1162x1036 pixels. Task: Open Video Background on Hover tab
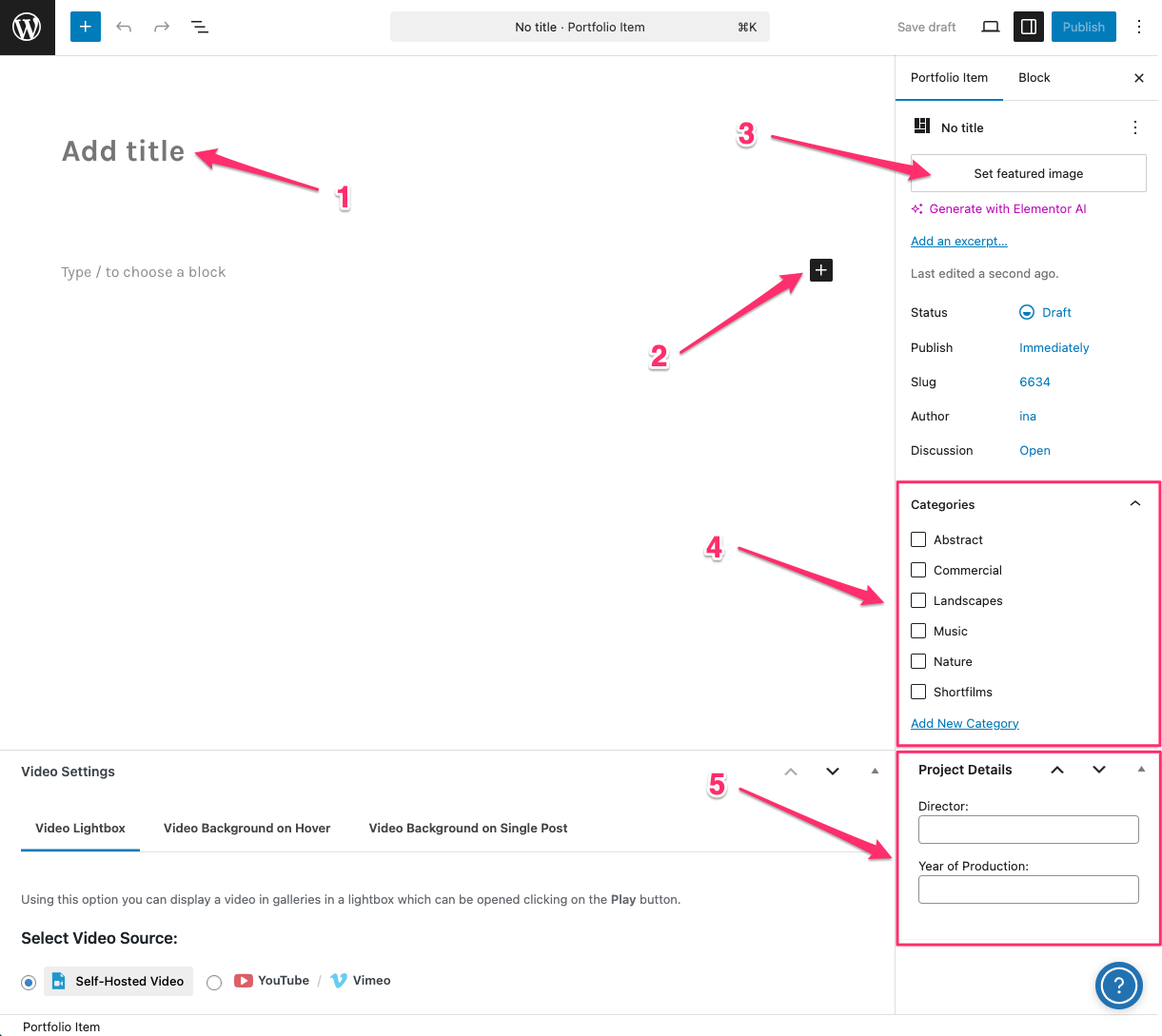coord(246,829)
